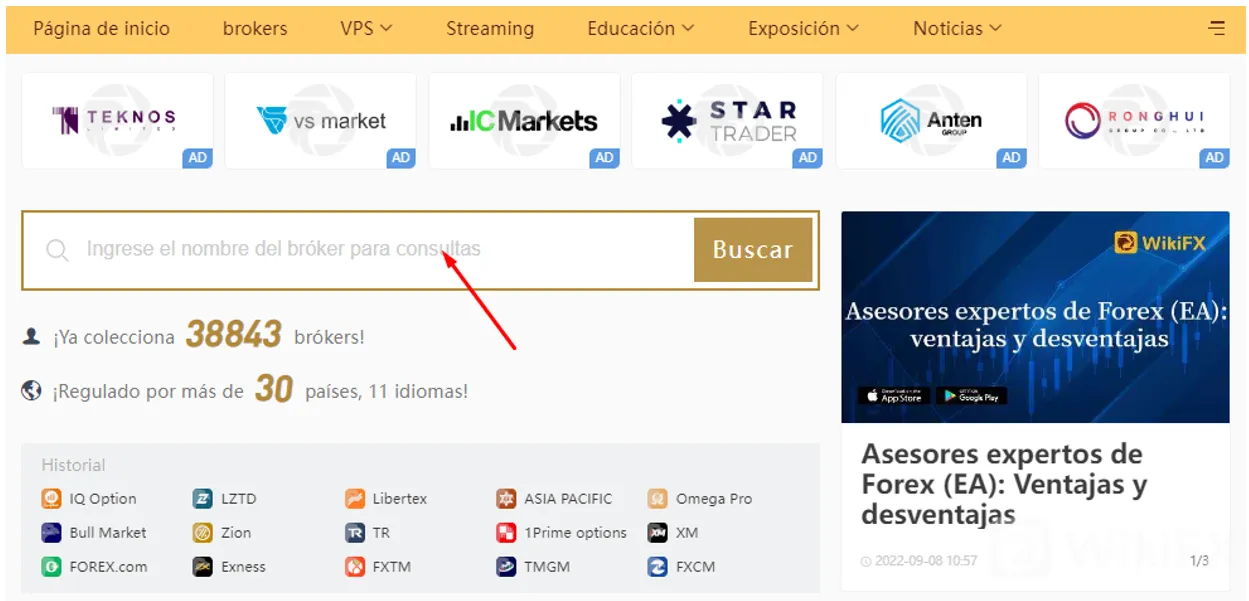
Task: Tap the Google Play download badge
Action: coord(971,396)
